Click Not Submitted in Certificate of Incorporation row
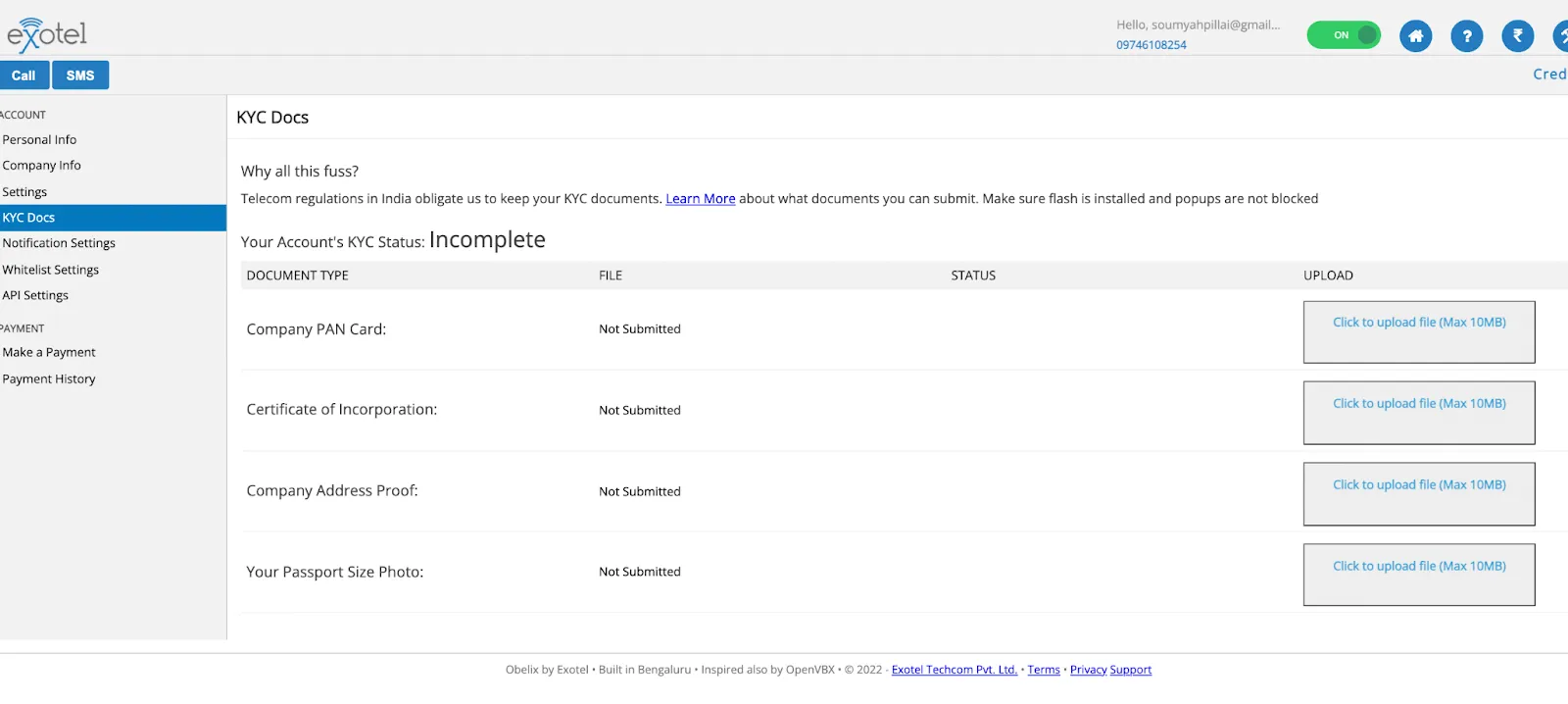Image resolution: width=1568 pixels, height=704 pixels. (640, 410)
